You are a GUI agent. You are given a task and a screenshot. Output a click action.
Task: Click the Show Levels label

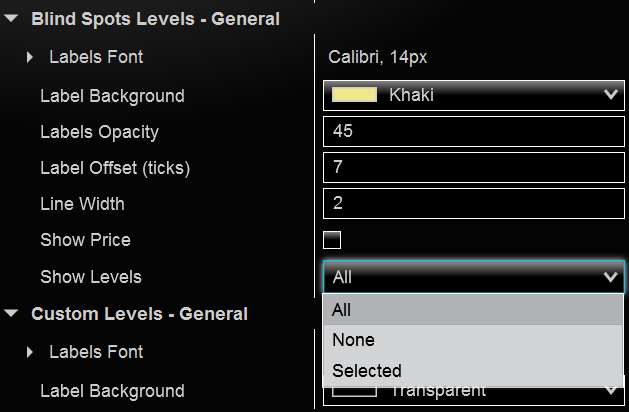click(x=91, y=277)
